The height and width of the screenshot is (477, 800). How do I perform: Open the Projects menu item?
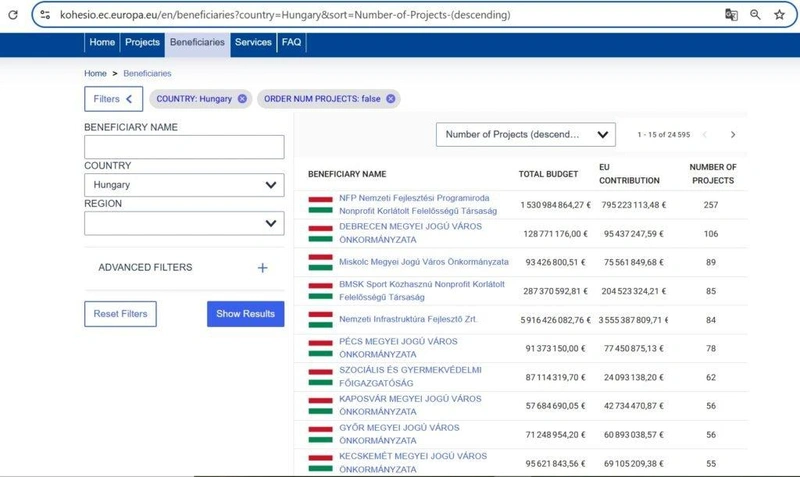coord(142,42)
